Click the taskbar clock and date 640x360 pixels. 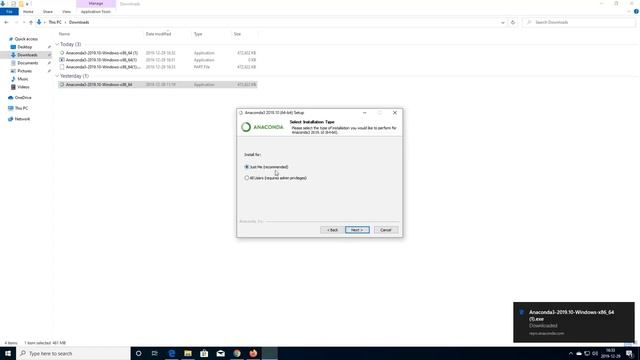[x=611, y=353]
